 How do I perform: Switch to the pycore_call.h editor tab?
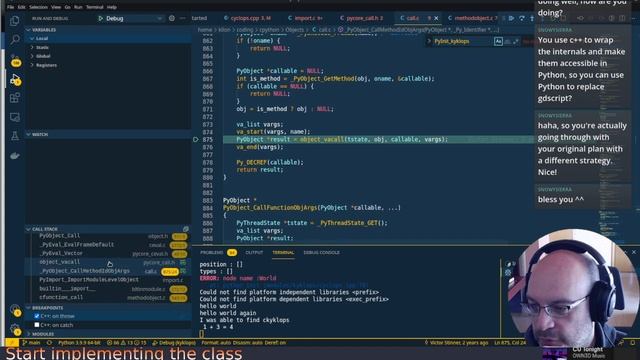click(362, 18)
